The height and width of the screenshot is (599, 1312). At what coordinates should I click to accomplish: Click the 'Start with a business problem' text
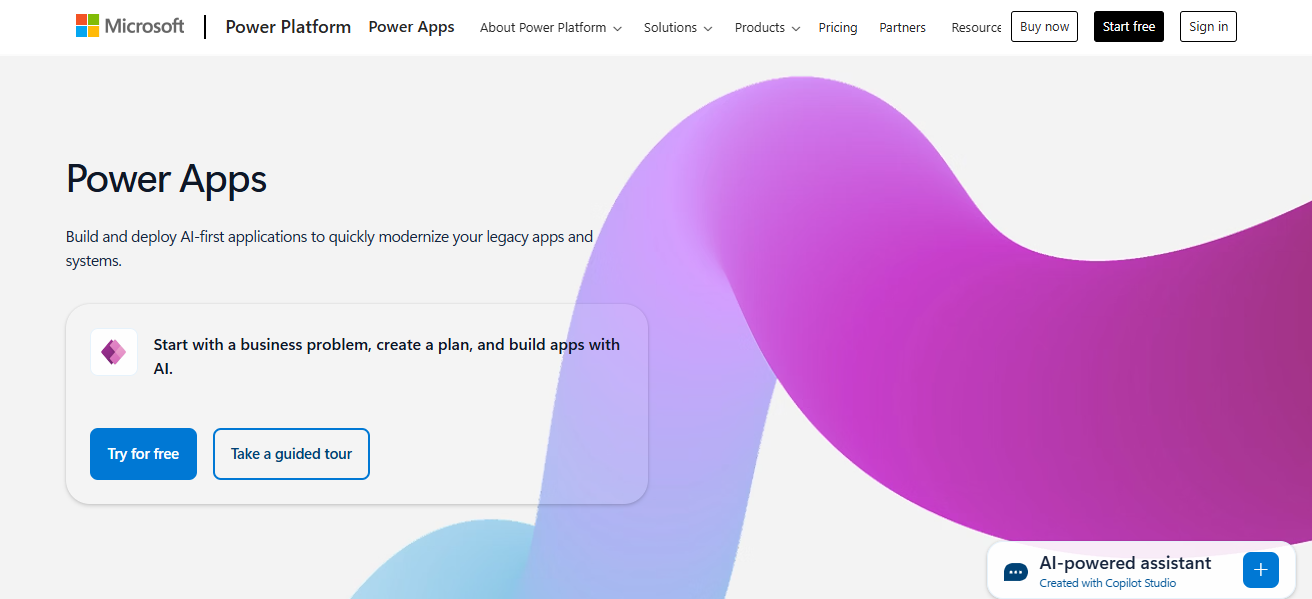coord(387,356)
